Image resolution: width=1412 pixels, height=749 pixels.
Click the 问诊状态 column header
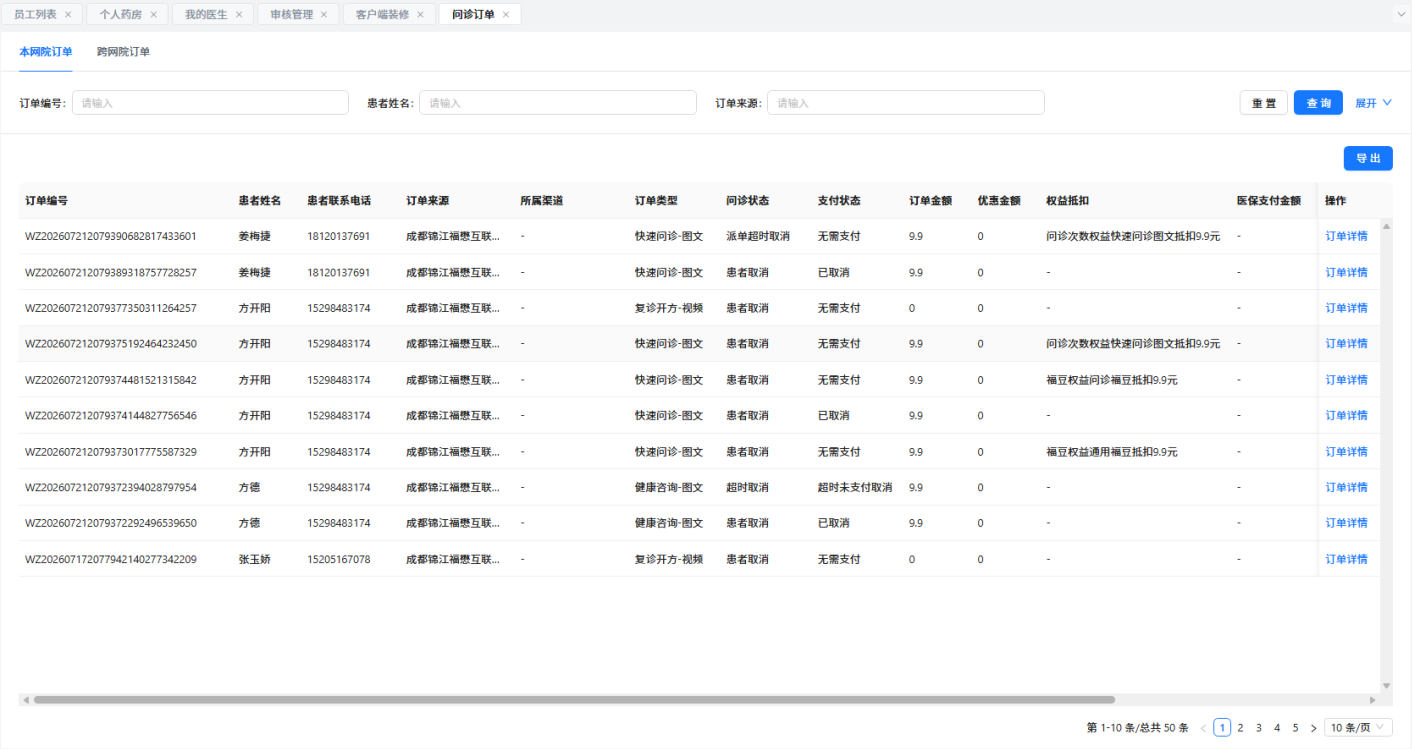[x=747, y=201]
